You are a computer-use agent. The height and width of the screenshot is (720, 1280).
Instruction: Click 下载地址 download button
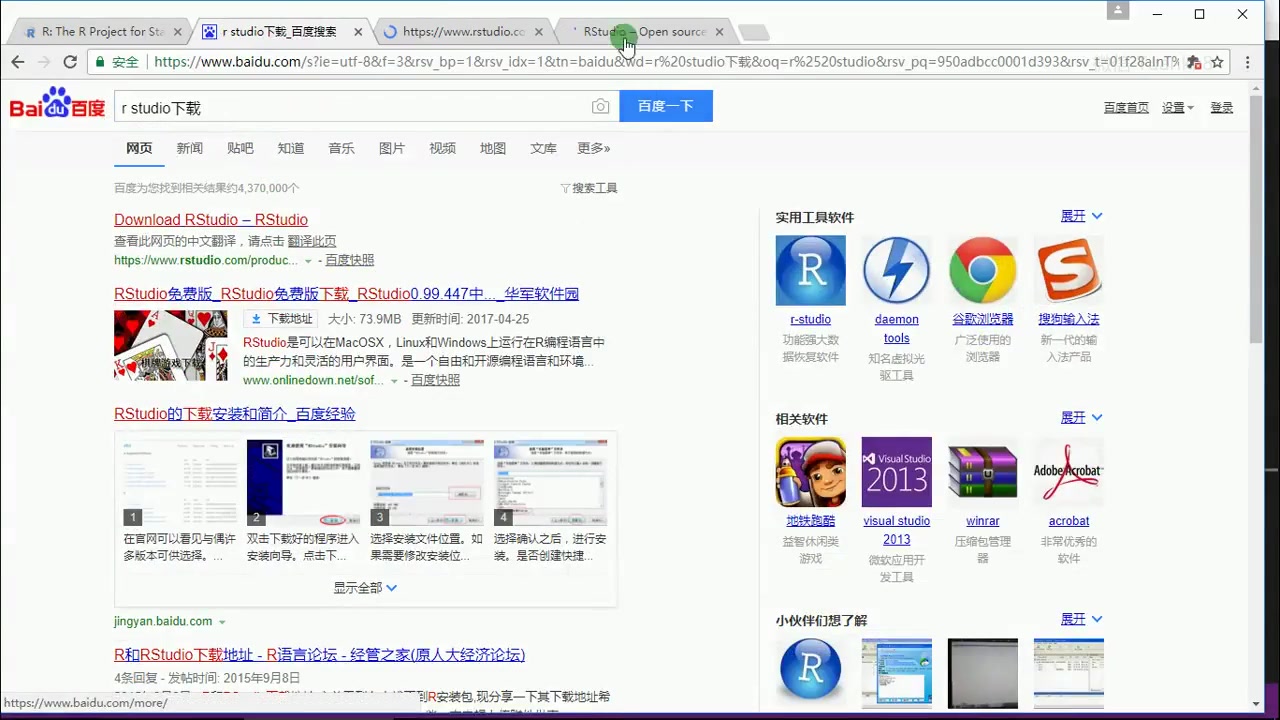coord(281,319)
